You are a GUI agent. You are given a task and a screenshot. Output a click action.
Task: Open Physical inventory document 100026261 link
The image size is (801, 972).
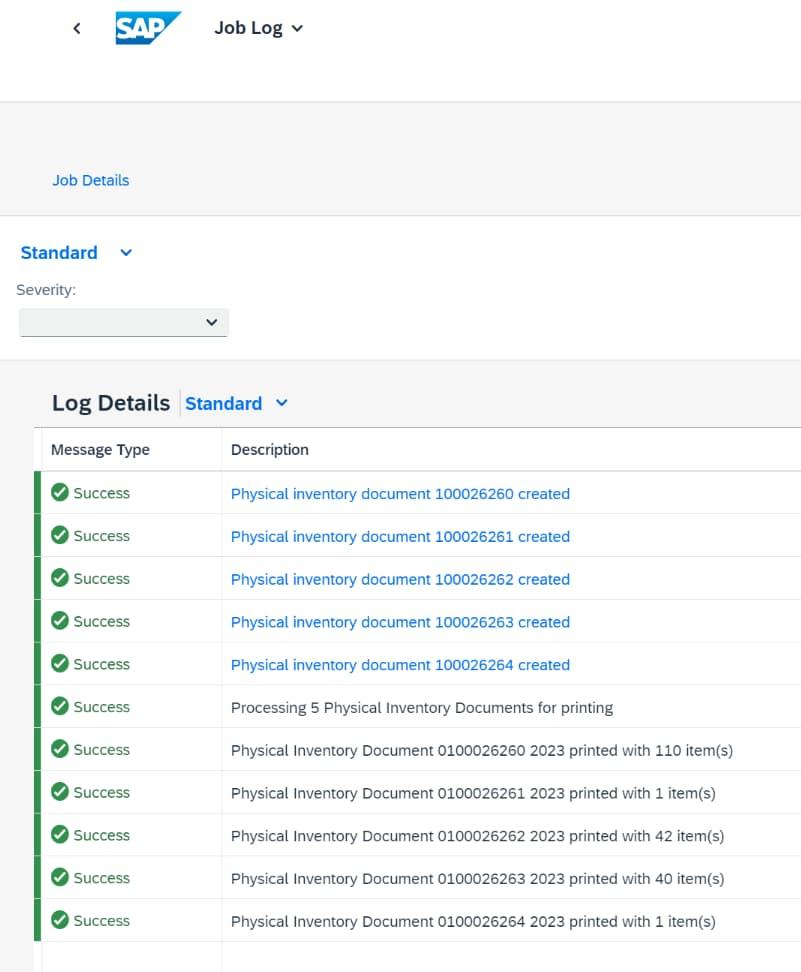(x=400, y=536)
